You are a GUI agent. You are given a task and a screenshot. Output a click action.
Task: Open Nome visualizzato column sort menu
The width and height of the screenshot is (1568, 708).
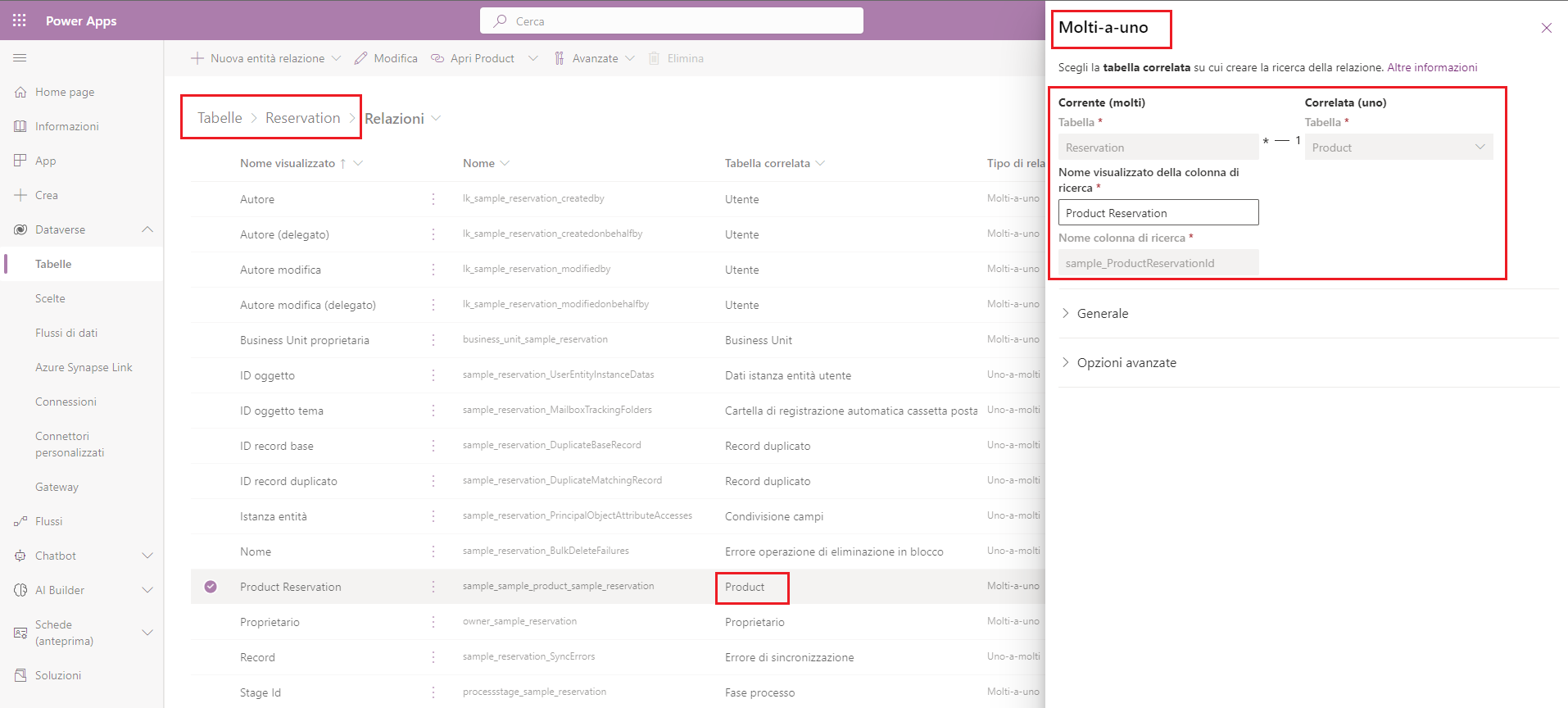tap(358, 163)
